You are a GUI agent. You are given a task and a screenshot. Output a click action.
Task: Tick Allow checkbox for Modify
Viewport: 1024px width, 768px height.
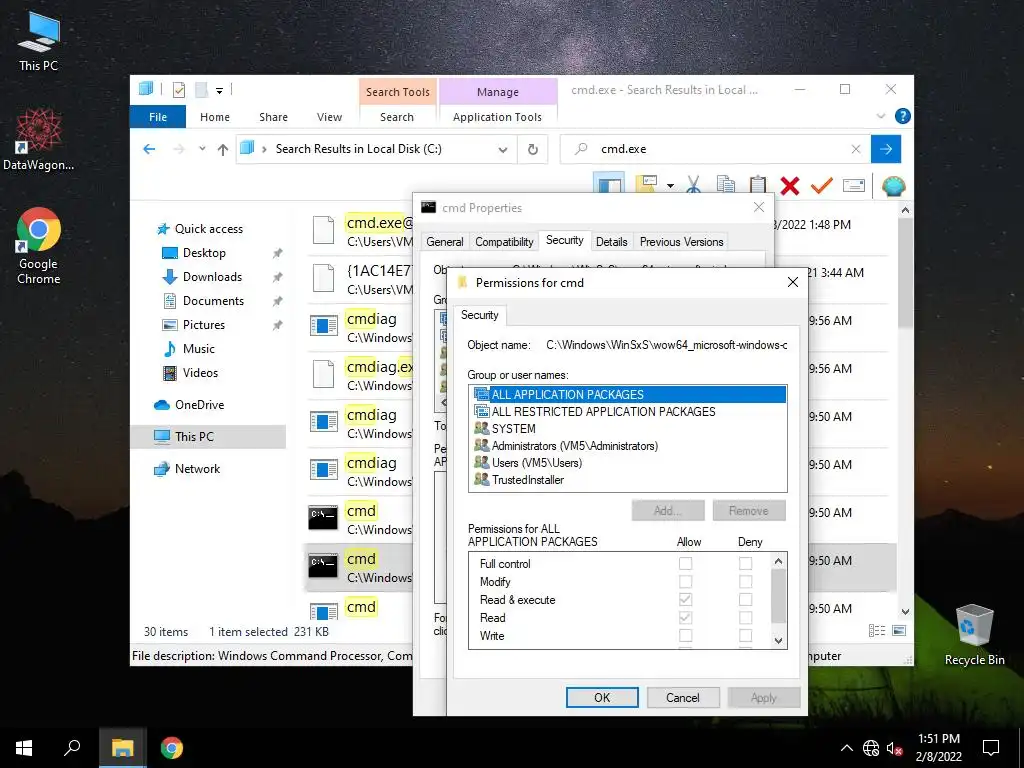click(x=685, y=581)
